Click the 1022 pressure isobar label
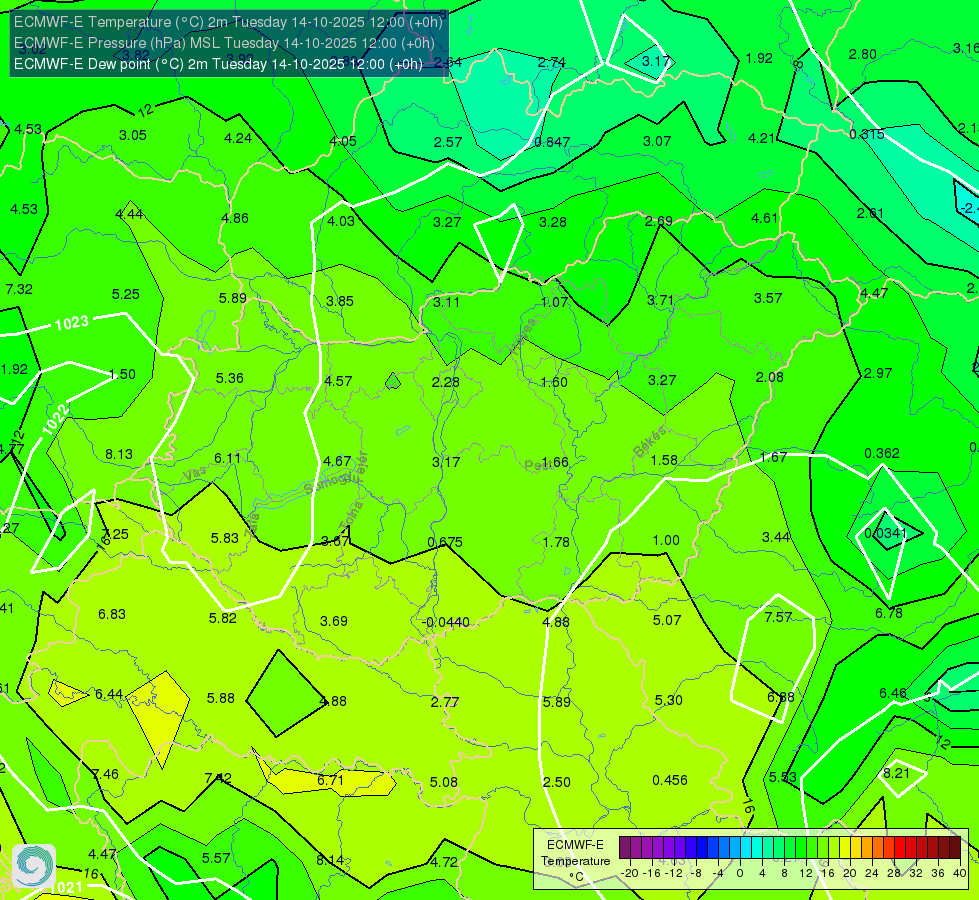The height and width of the screenshot is (900, 979). click(55, 420)
